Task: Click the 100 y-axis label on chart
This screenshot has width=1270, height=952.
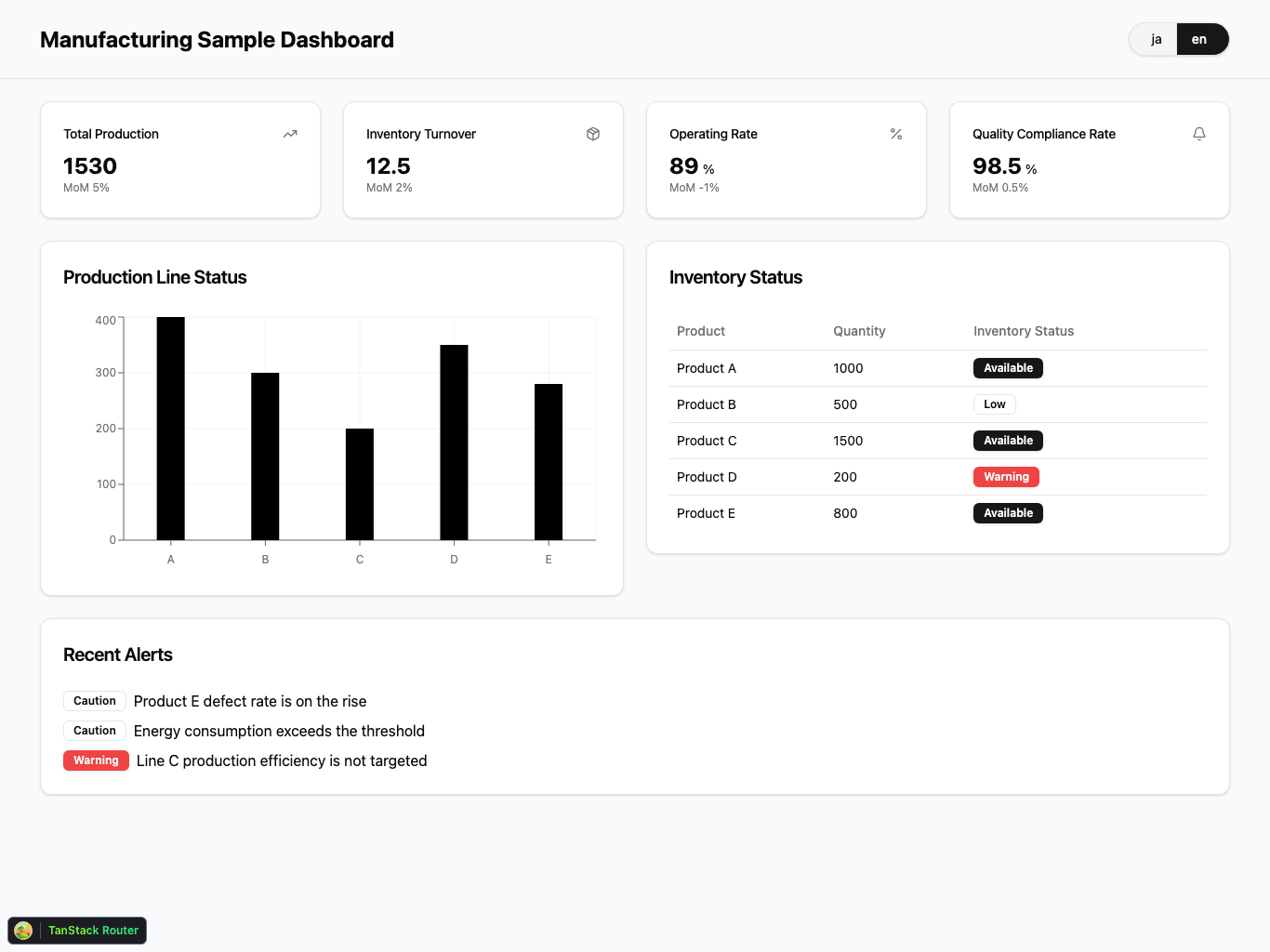Action: [x=106, y=484]
